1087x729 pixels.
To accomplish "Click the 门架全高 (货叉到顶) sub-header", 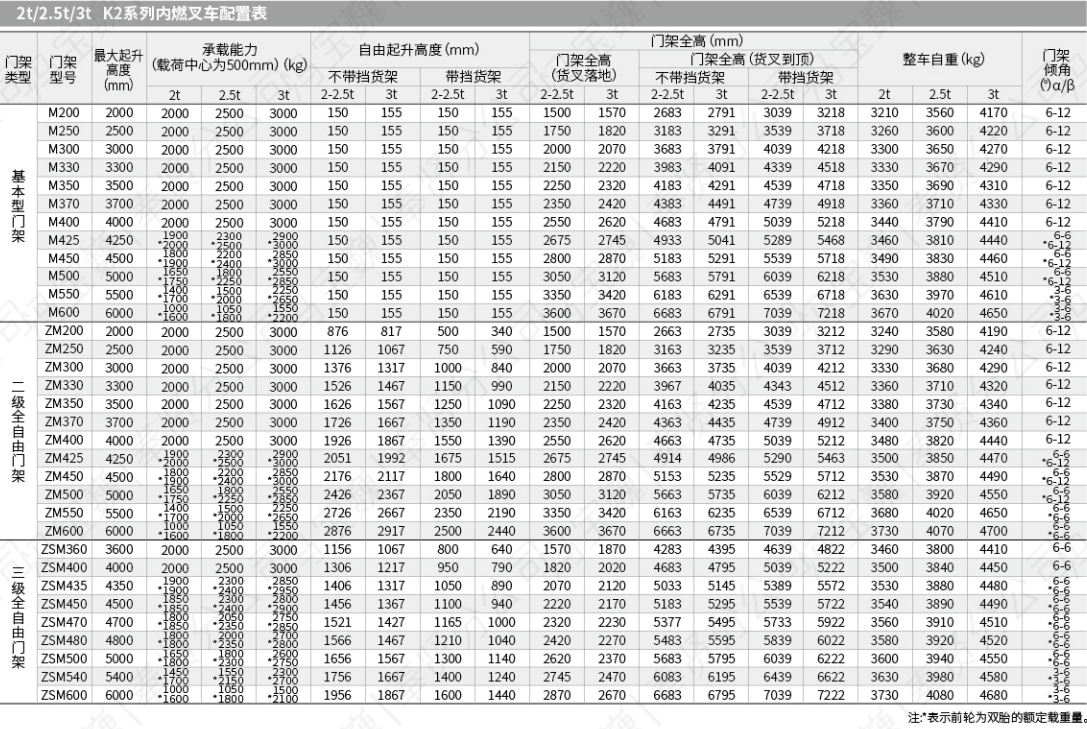I will click(x=748, y=59).
